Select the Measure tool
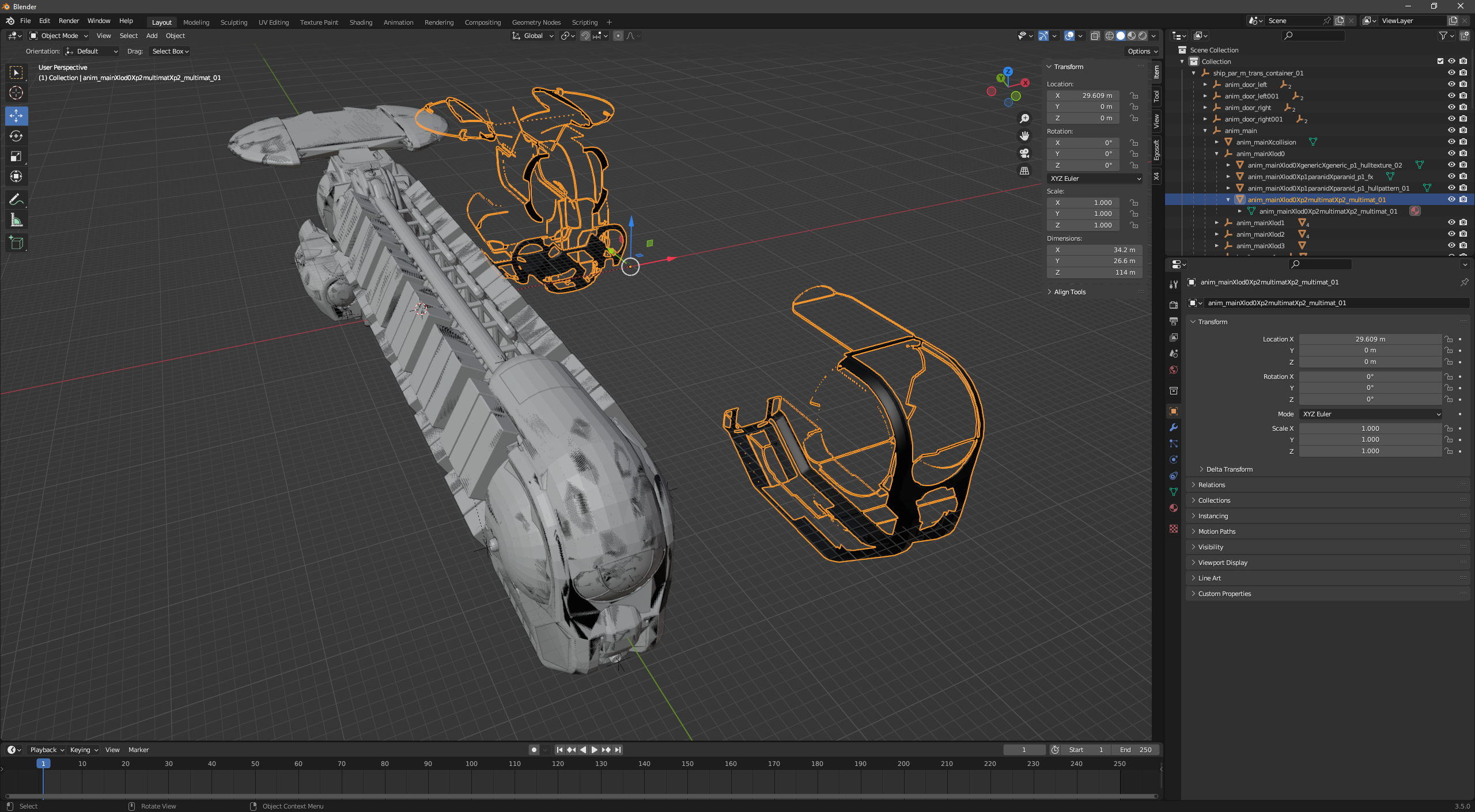The height and width of the screenshot is (812, 1475). click(16, 220)
